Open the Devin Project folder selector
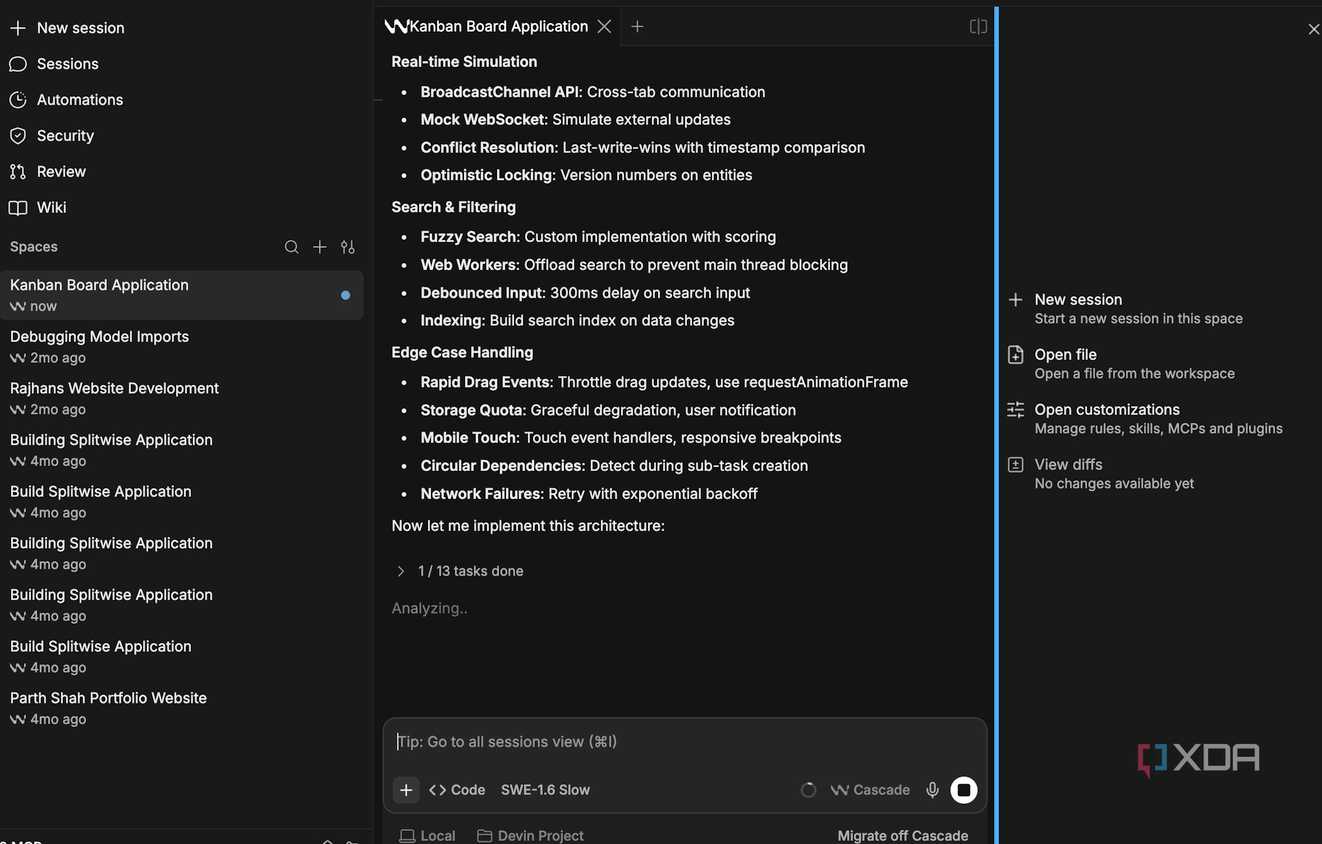Viewport: 1322px width, 844px height. (x=531, y=836)
